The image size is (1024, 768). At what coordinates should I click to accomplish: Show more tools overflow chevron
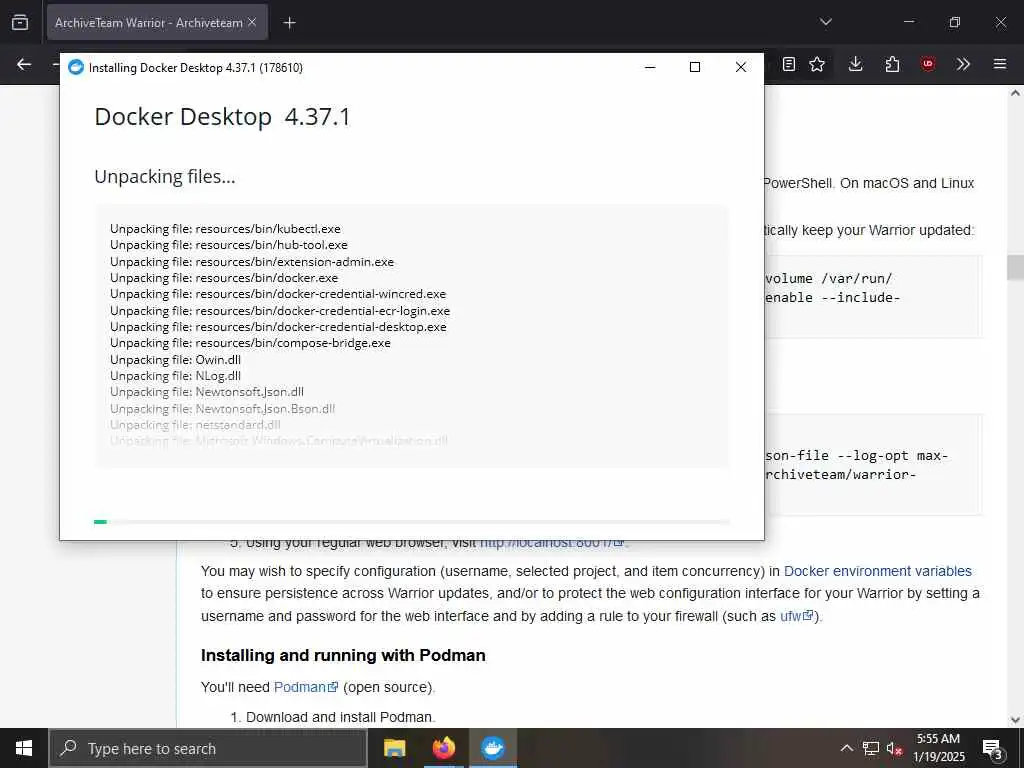(x=963, y=64)
